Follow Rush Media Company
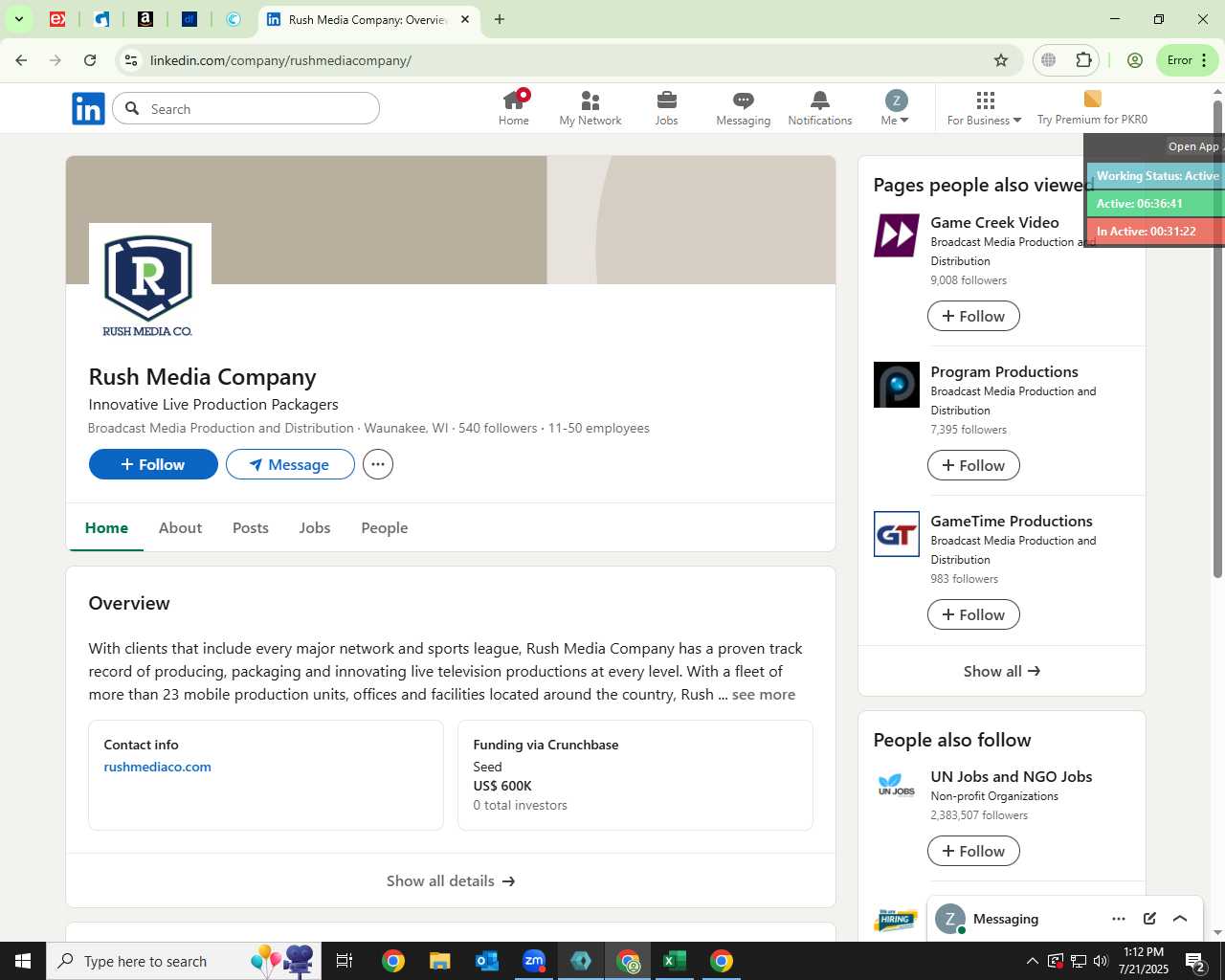The image size is (1225, 980). (153, 464)
